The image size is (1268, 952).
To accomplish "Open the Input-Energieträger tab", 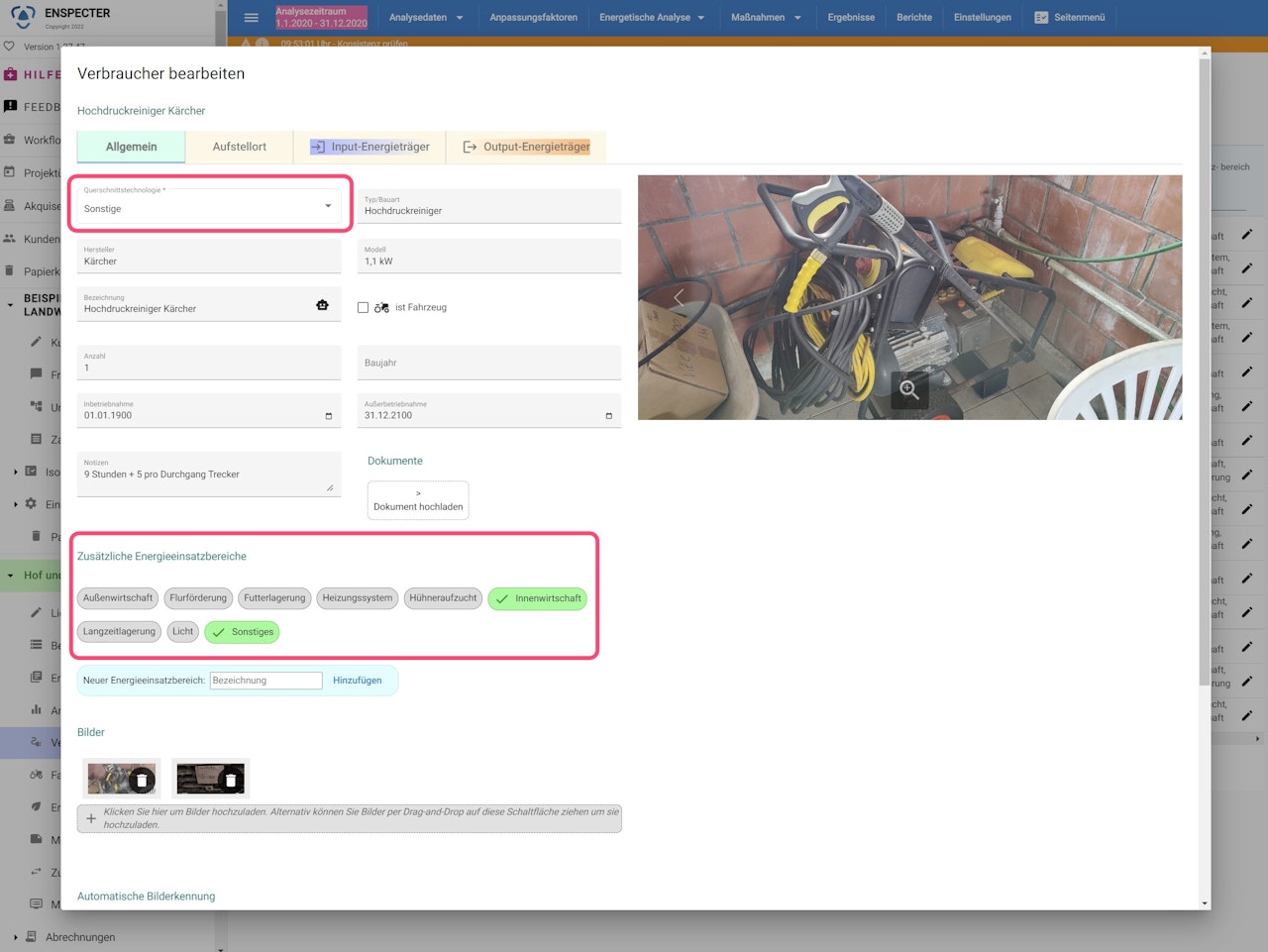I will click(370, 147).
